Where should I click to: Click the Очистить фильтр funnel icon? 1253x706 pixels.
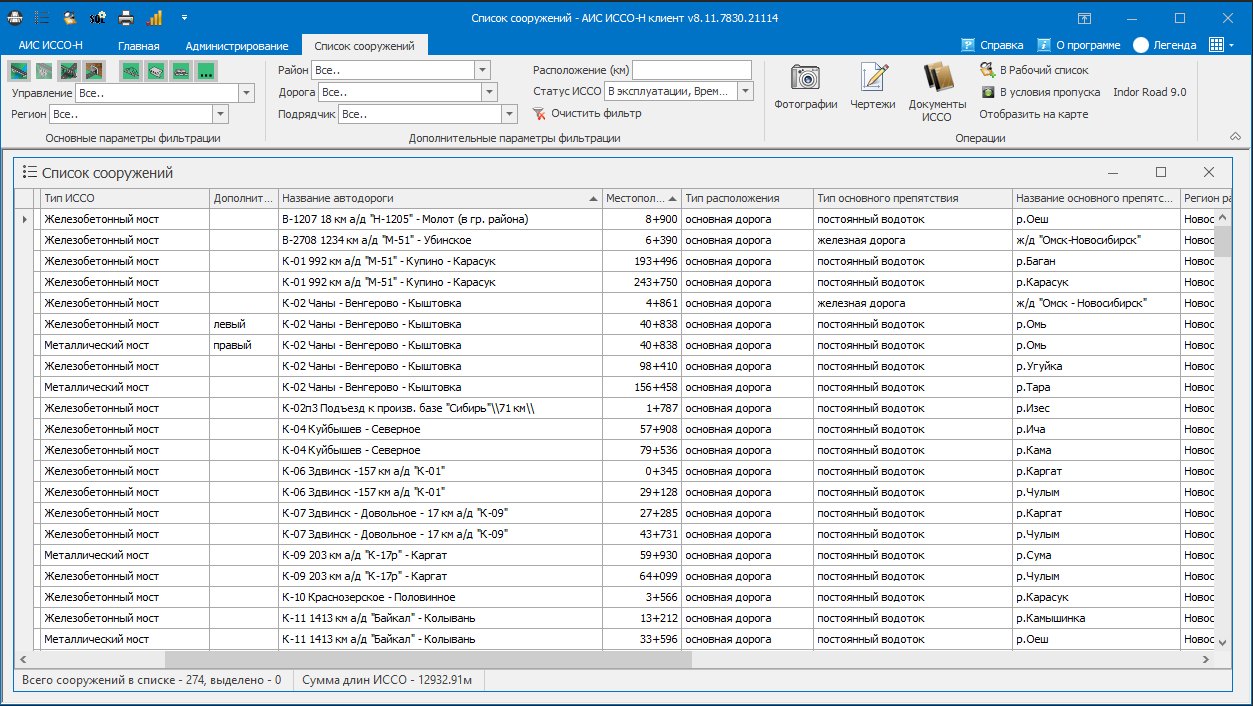point(539,113)
